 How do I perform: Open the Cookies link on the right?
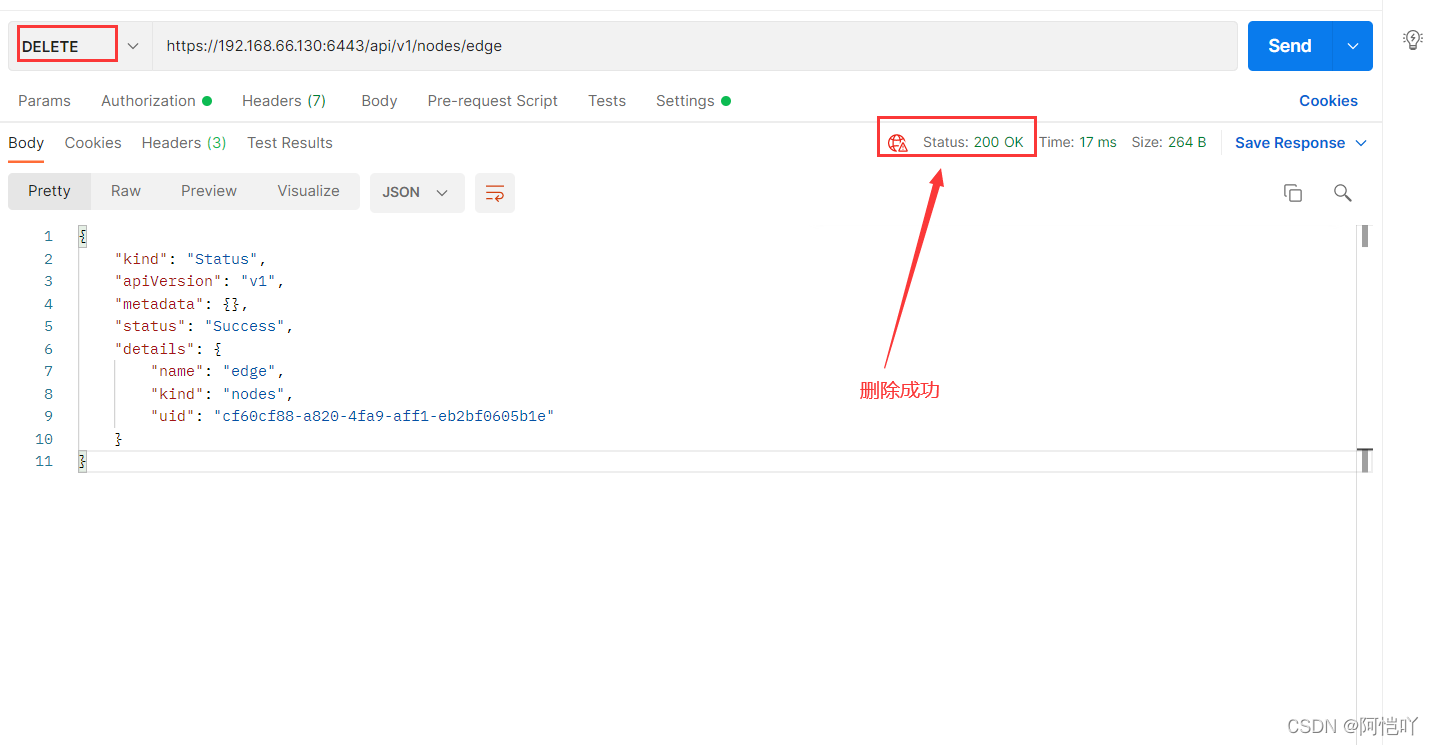[1328, 101]
